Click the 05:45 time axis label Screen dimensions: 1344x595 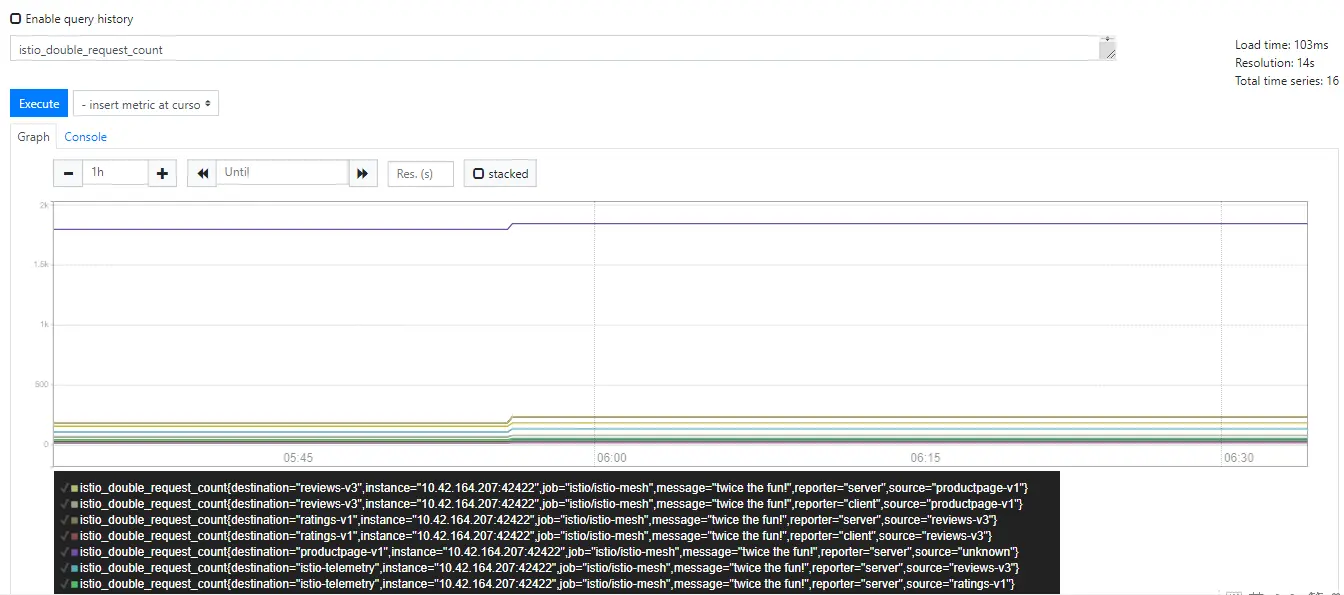click(298, 458)
